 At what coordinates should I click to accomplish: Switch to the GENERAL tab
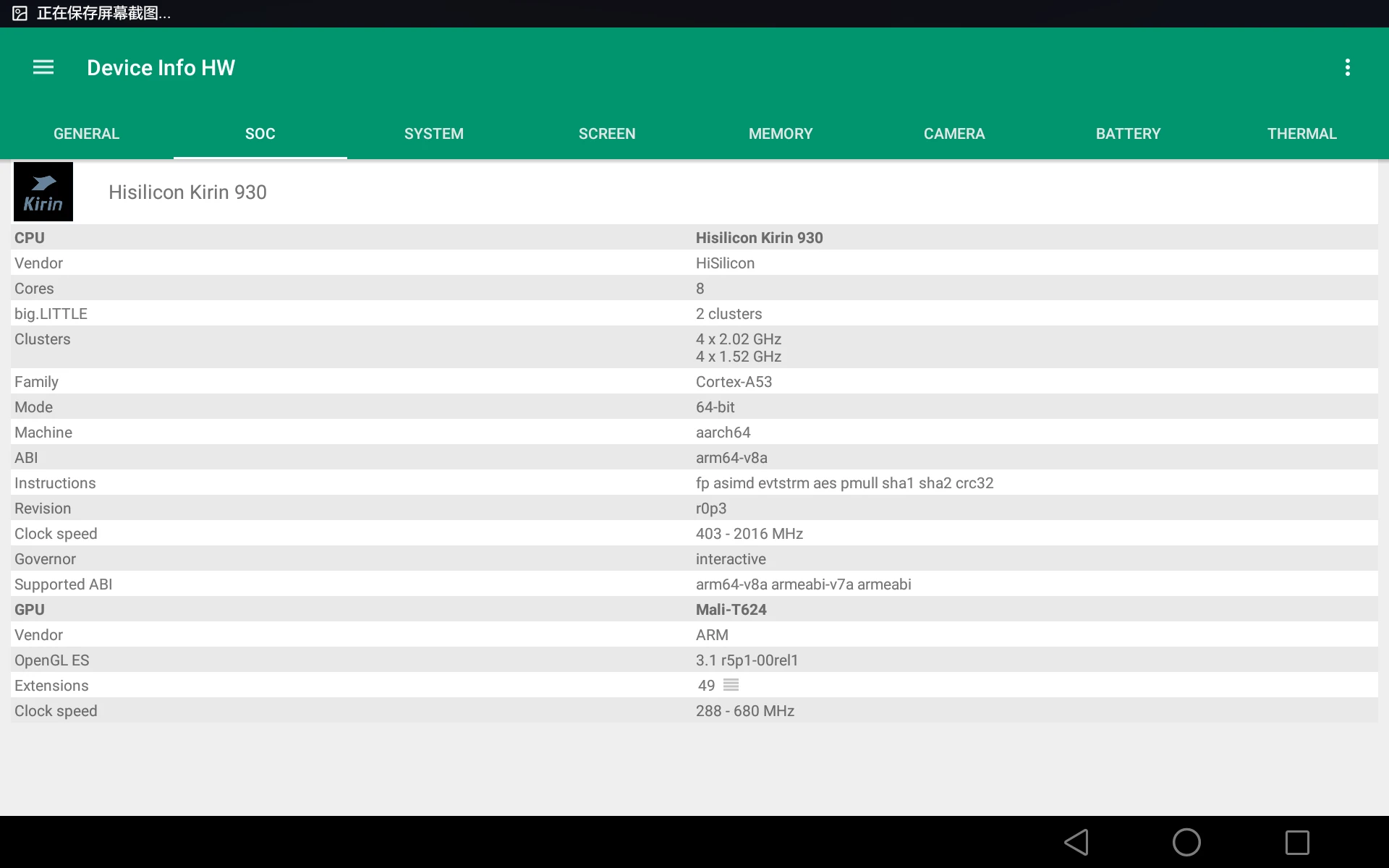[86, 134]
